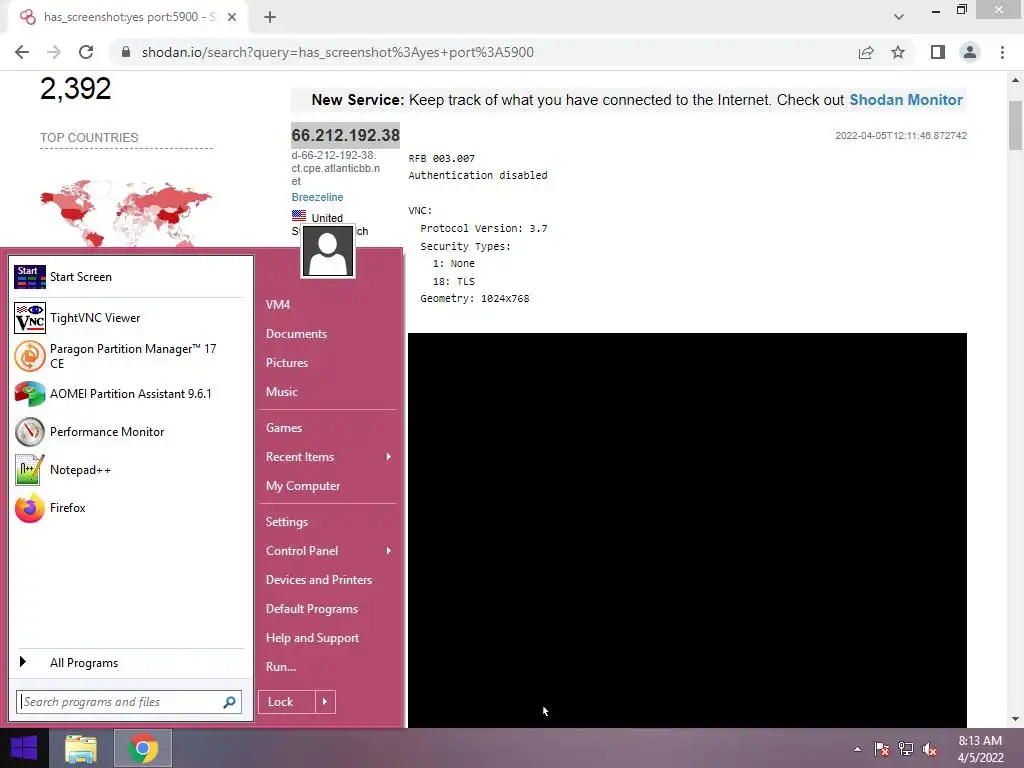Click the 2,392 total results count
This screenshot has width=1024, height=768.
76,89
